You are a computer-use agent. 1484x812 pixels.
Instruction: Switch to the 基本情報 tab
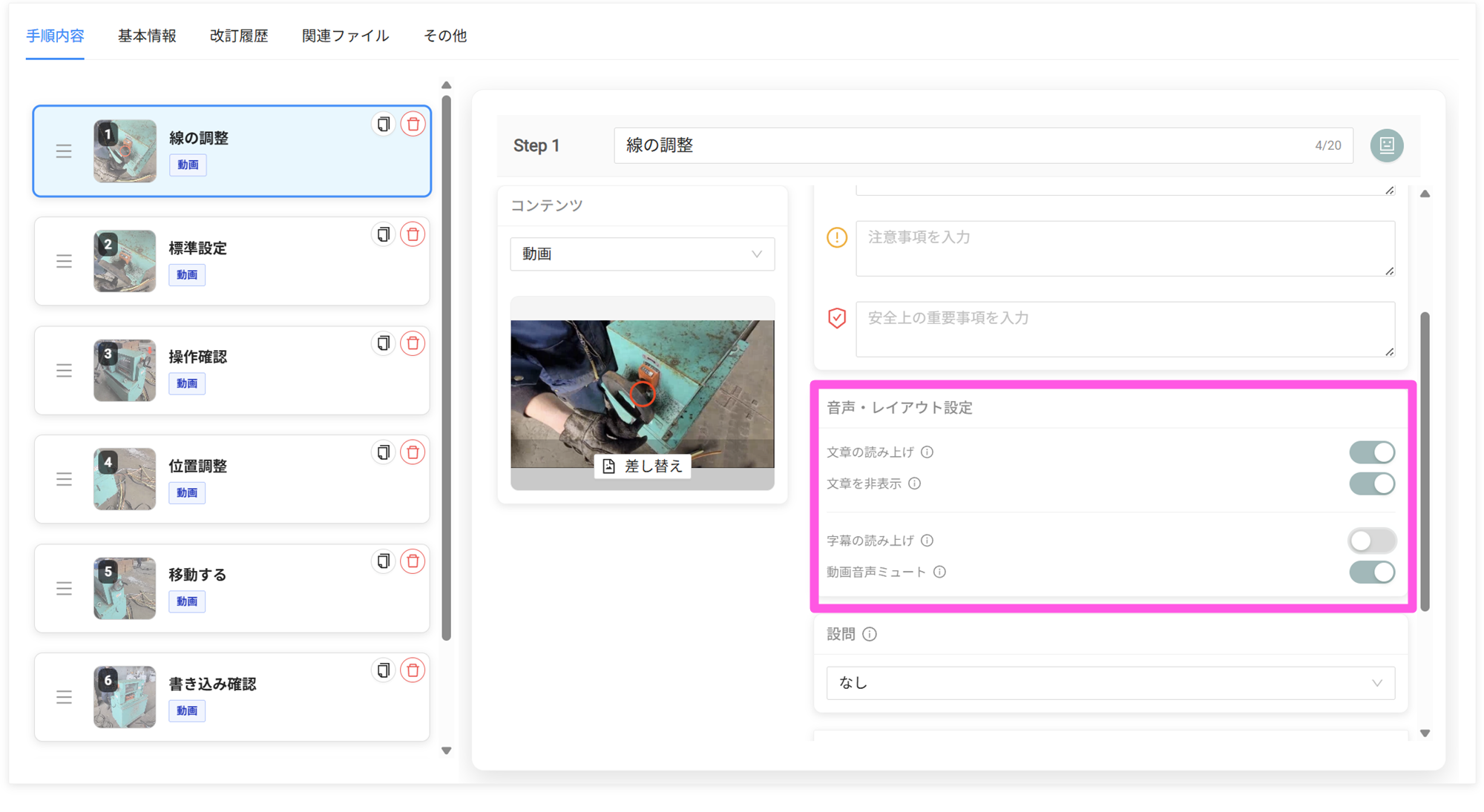[147, 36]
